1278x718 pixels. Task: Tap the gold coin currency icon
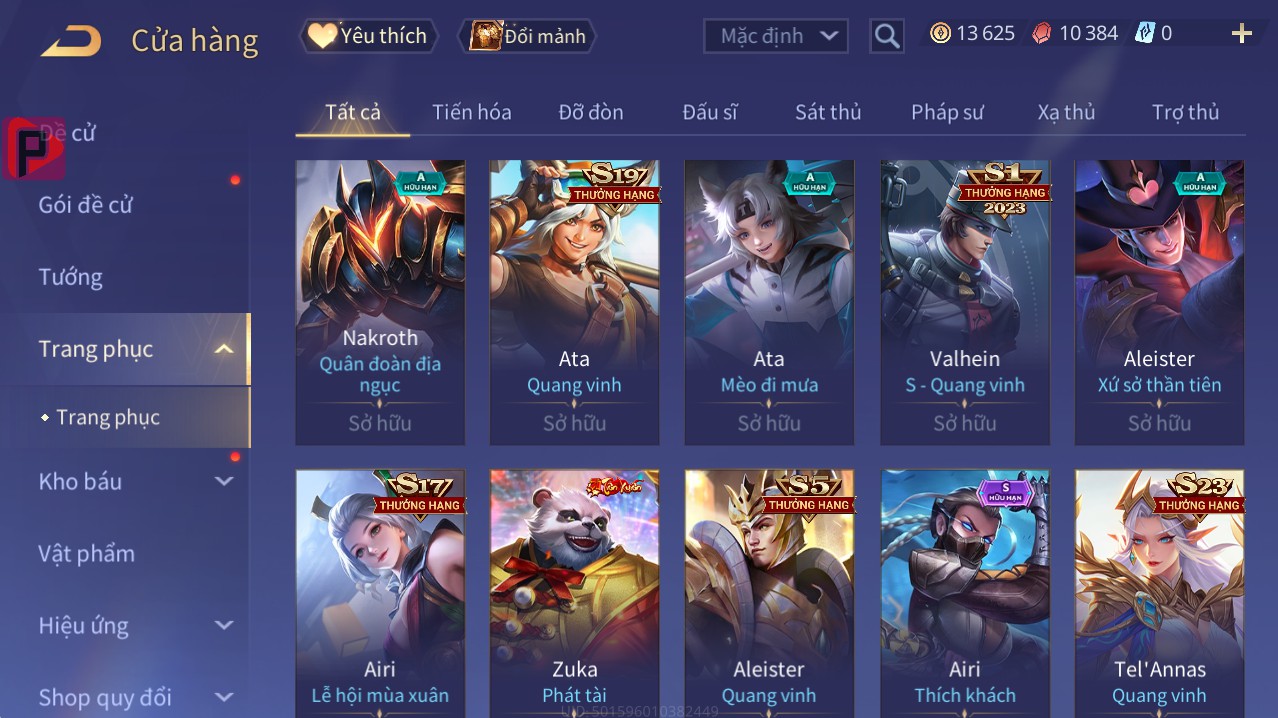940,33
